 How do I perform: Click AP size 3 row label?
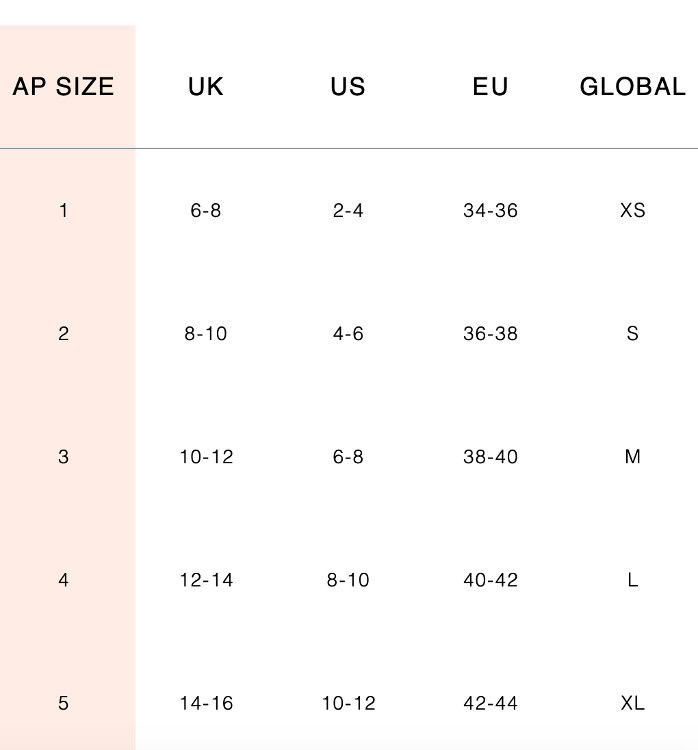[63, 457]
